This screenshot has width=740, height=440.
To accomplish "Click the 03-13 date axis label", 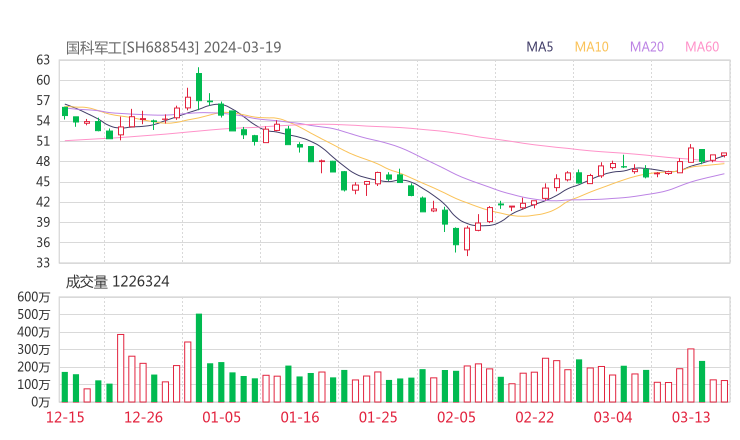I will pyautogui.click(x=691, y=417).
